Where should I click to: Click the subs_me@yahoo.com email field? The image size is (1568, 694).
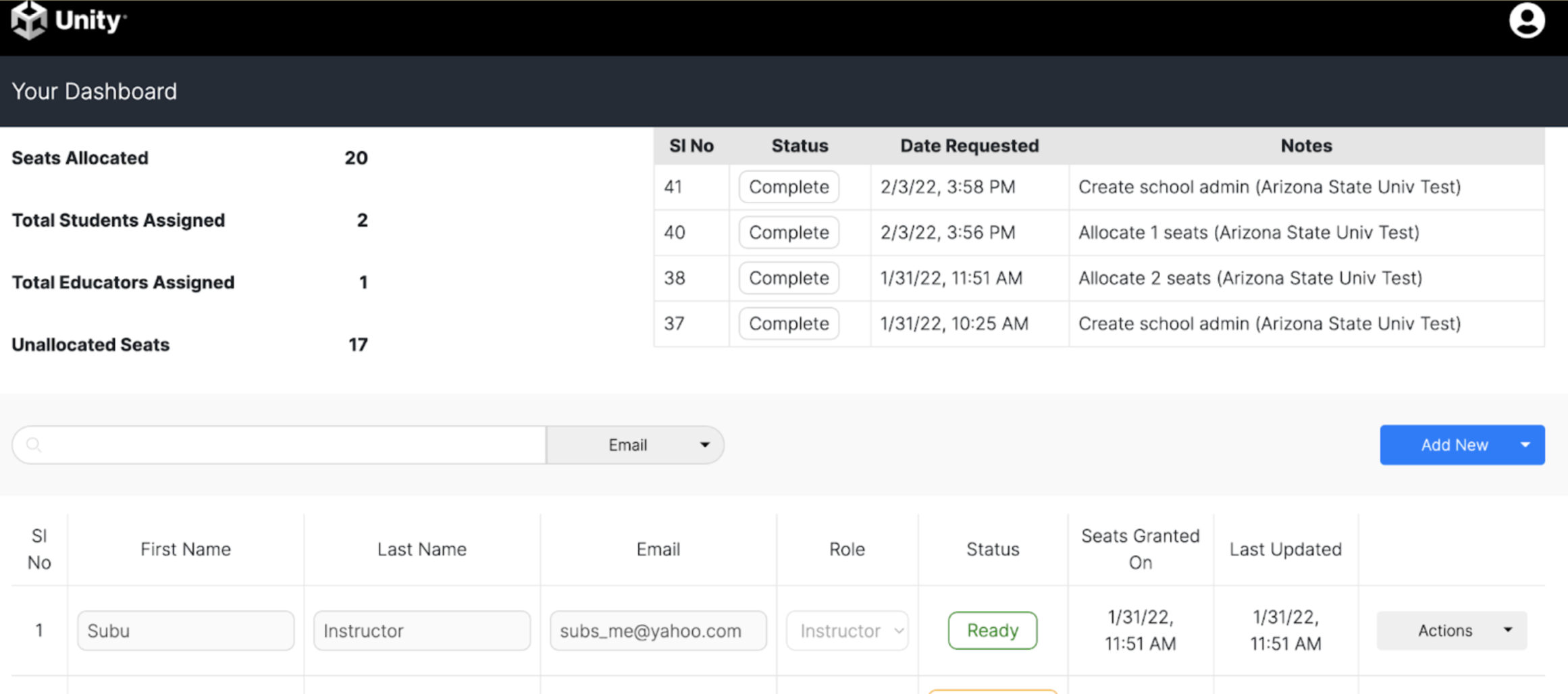(658, 631)
